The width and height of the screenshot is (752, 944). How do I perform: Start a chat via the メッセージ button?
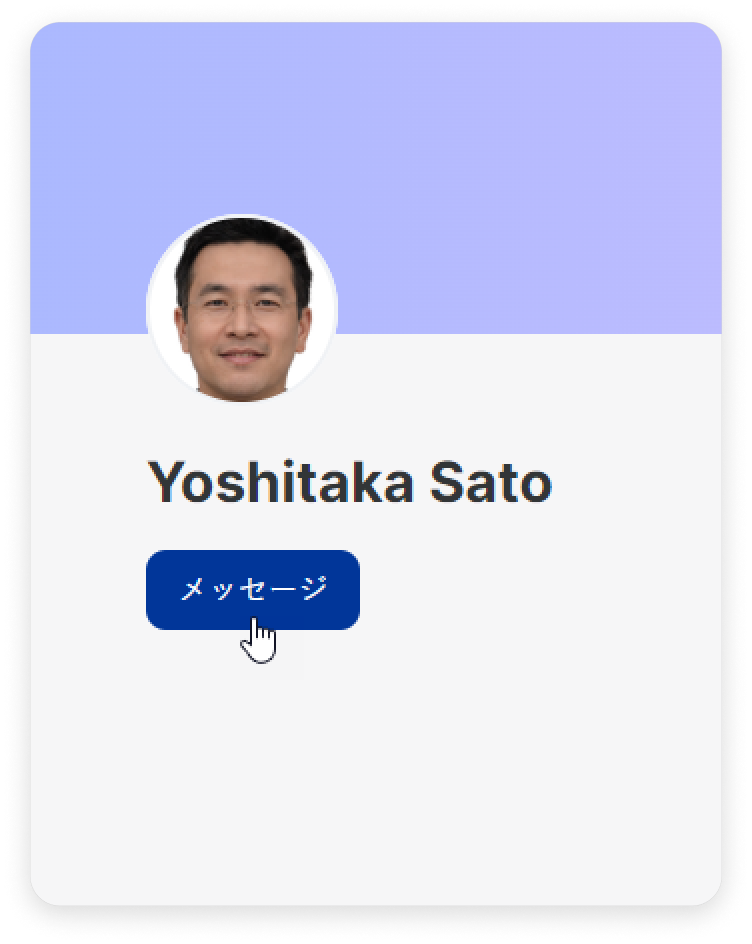(253, 589)
